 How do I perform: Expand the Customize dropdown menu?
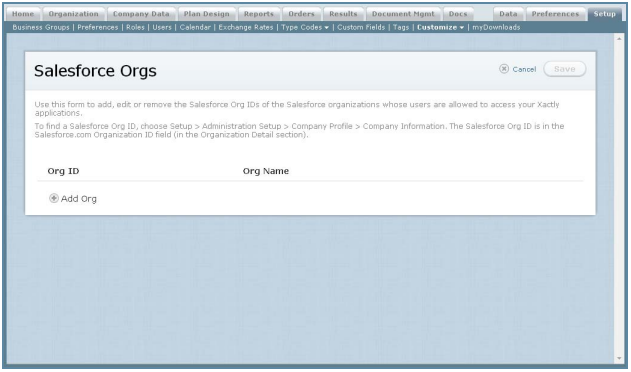pos(440,27)
